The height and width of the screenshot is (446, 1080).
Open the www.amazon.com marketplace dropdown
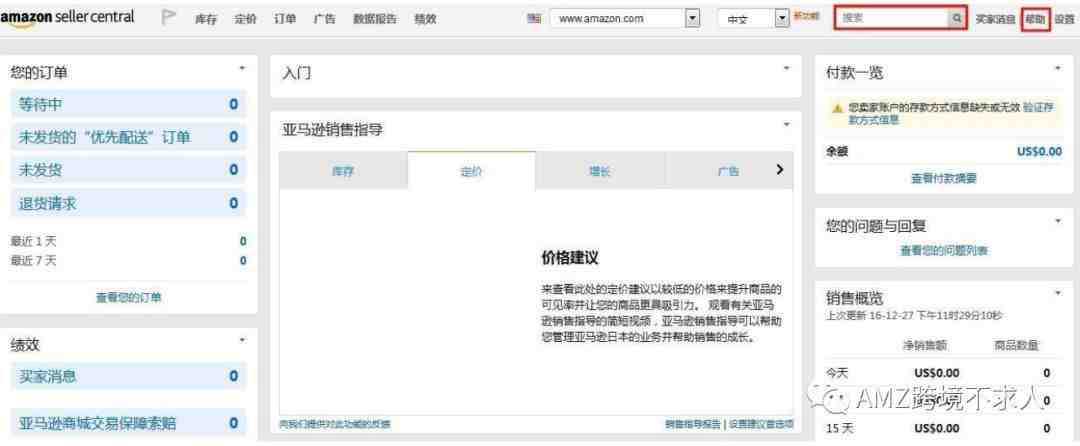625,19
